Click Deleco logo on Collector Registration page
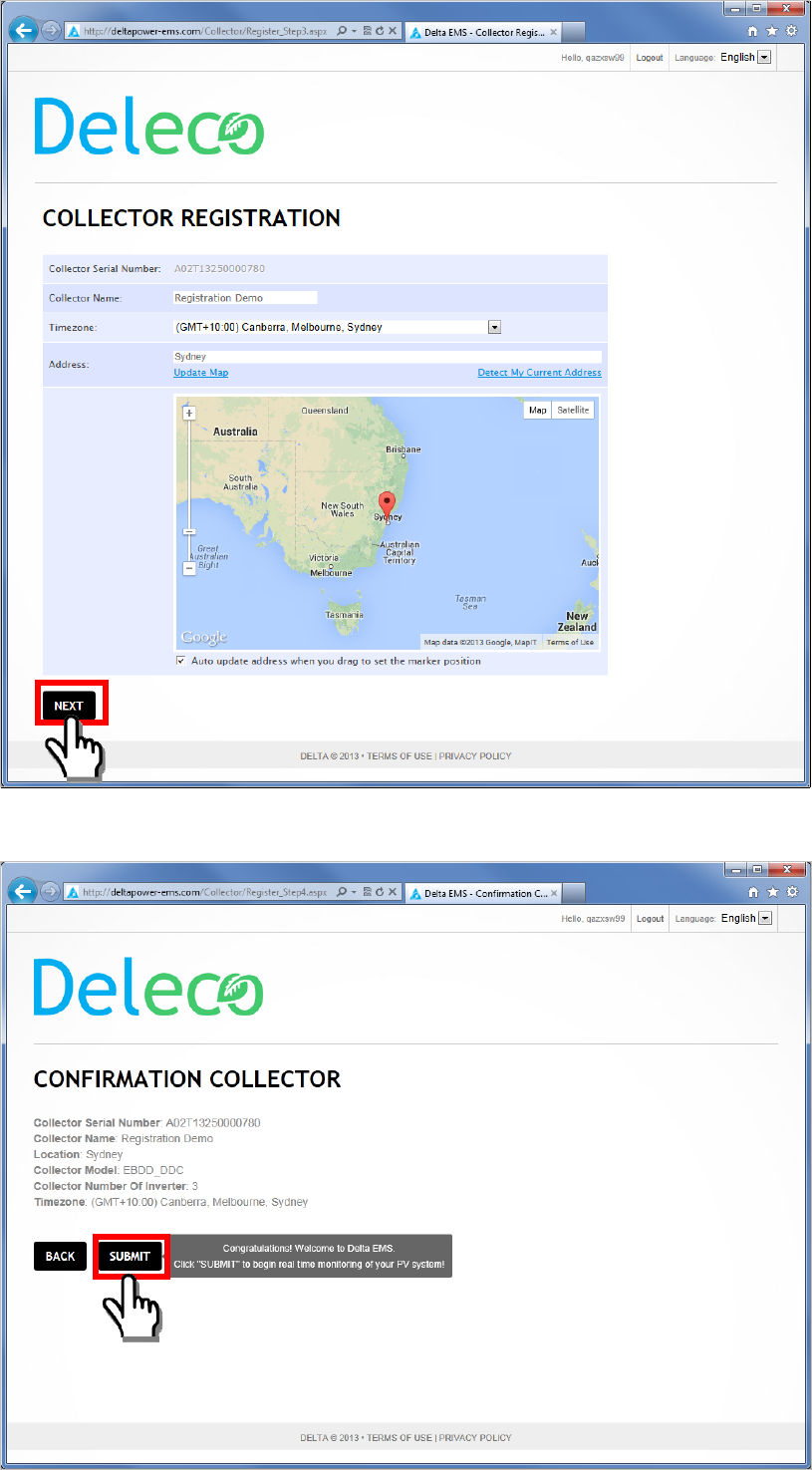Image resolution: width=812 pixels, height=1470 pixels. (x=149, y=126)
